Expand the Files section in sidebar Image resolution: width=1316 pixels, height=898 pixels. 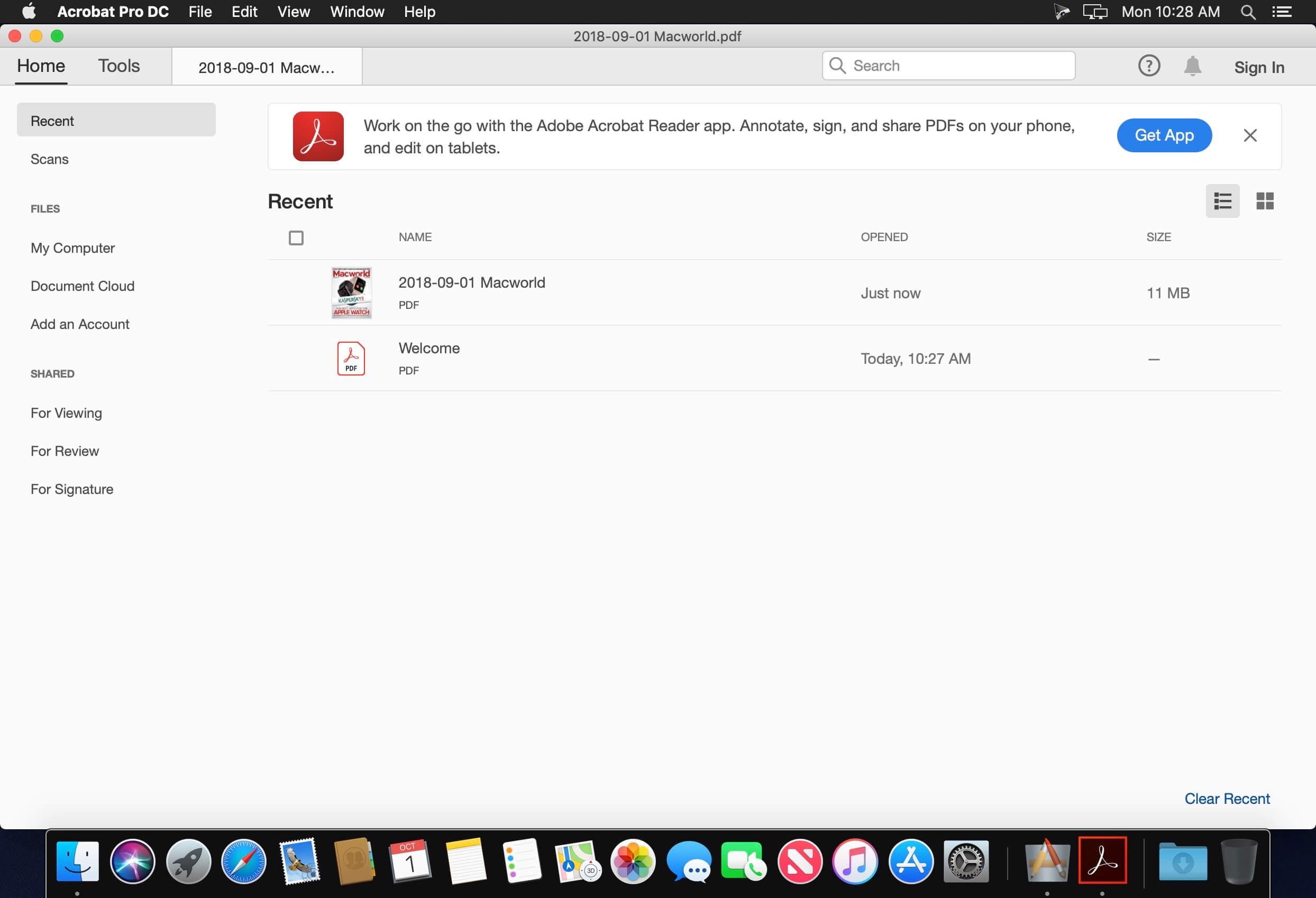tap(45, 208)
